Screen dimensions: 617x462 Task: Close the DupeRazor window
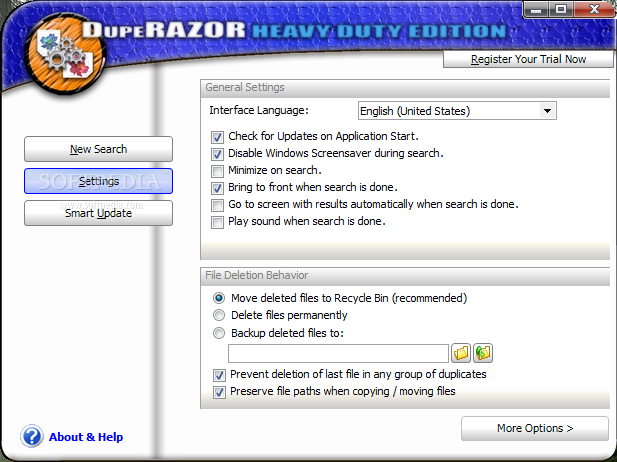[x=594, y=9]
